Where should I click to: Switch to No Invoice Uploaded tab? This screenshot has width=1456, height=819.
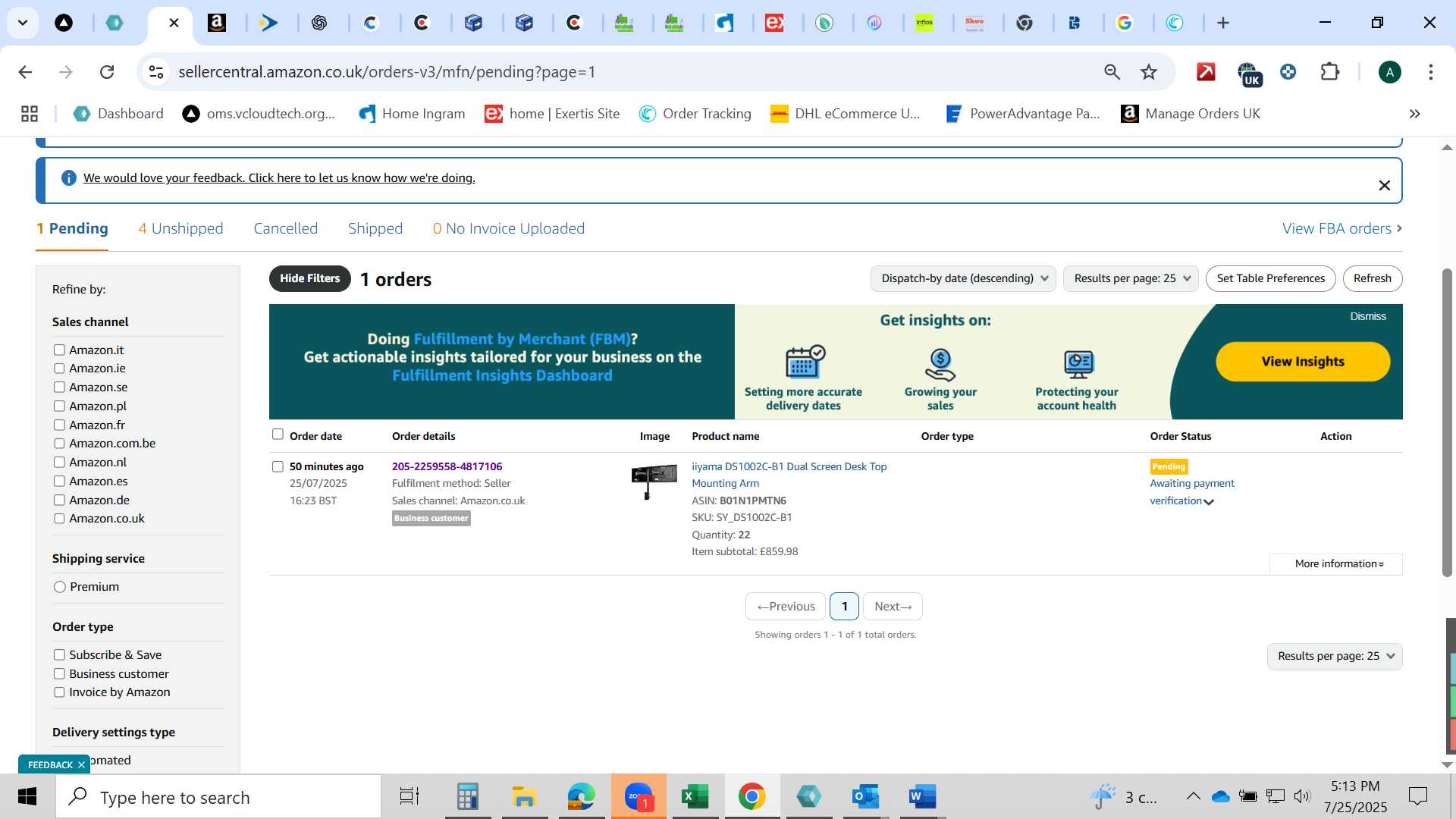coord(509,229)
